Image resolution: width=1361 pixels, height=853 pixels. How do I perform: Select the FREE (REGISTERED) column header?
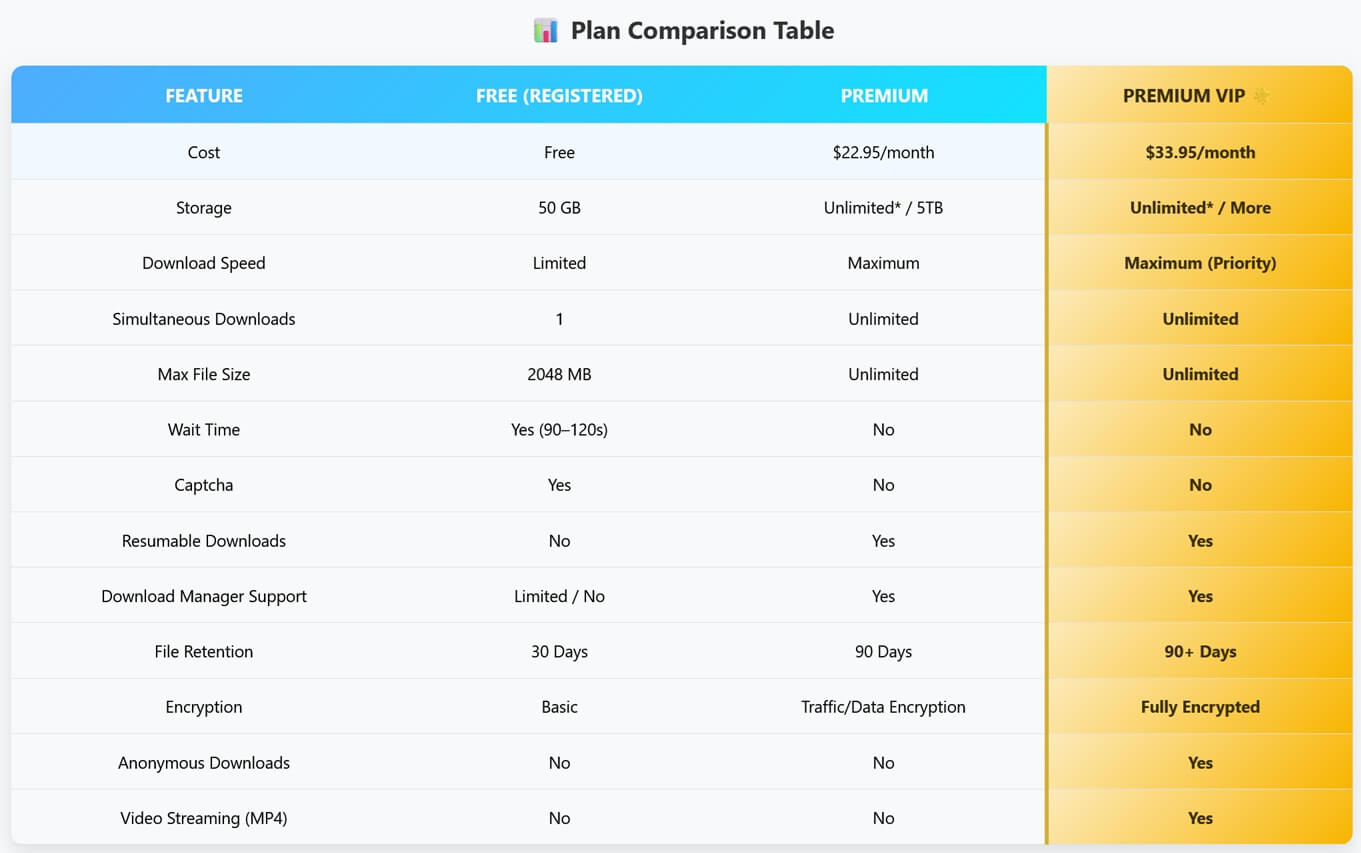pos(559,96)
